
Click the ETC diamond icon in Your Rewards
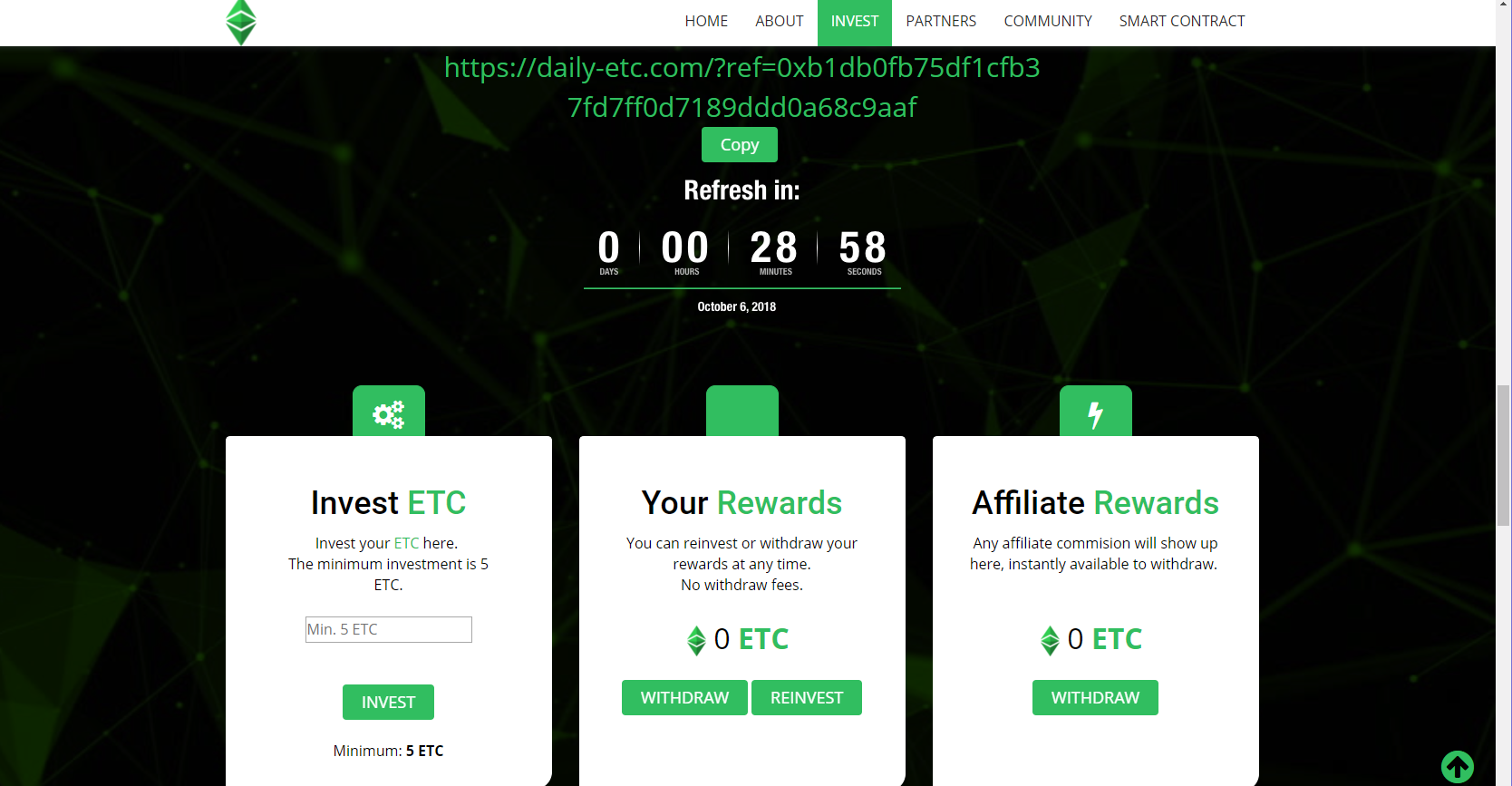(x=696, y=640)
